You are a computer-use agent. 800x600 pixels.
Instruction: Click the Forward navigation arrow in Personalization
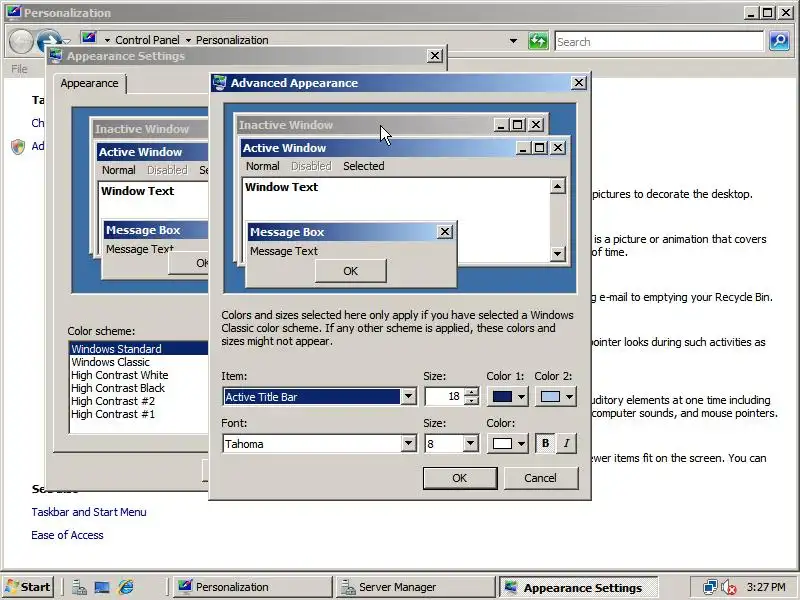(x=49, y=39)
